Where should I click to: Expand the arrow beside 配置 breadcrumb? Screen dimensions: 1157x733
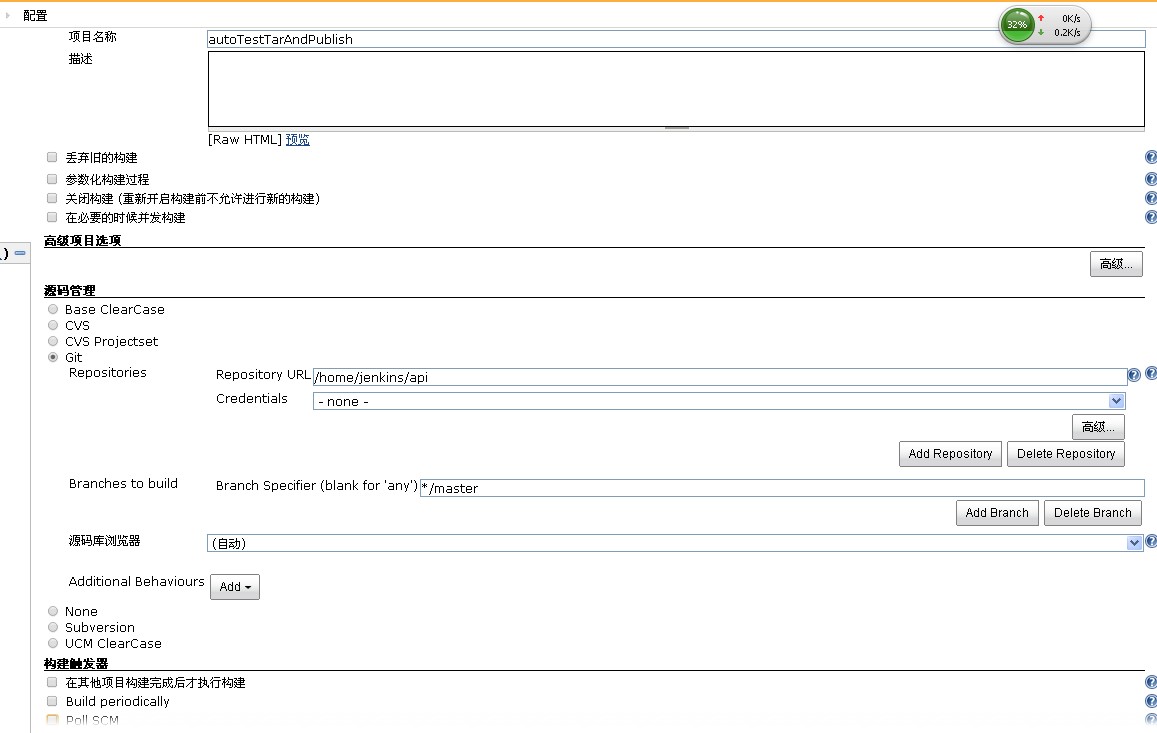click(7, 15)
